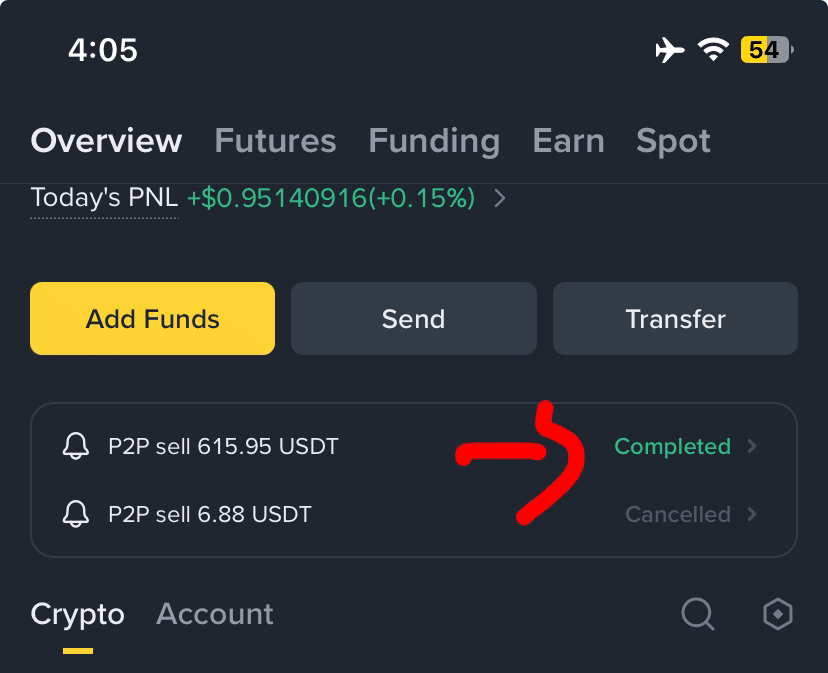Switch to the Account tab

click(x=215, y=614)
